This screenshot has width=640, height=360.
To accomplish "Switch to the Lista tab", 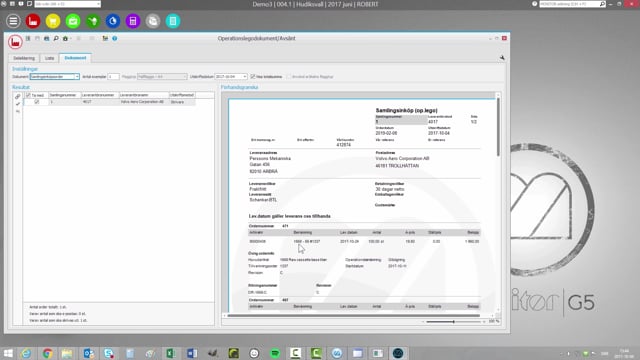I will pyautogui.click(x=49, y=58).
